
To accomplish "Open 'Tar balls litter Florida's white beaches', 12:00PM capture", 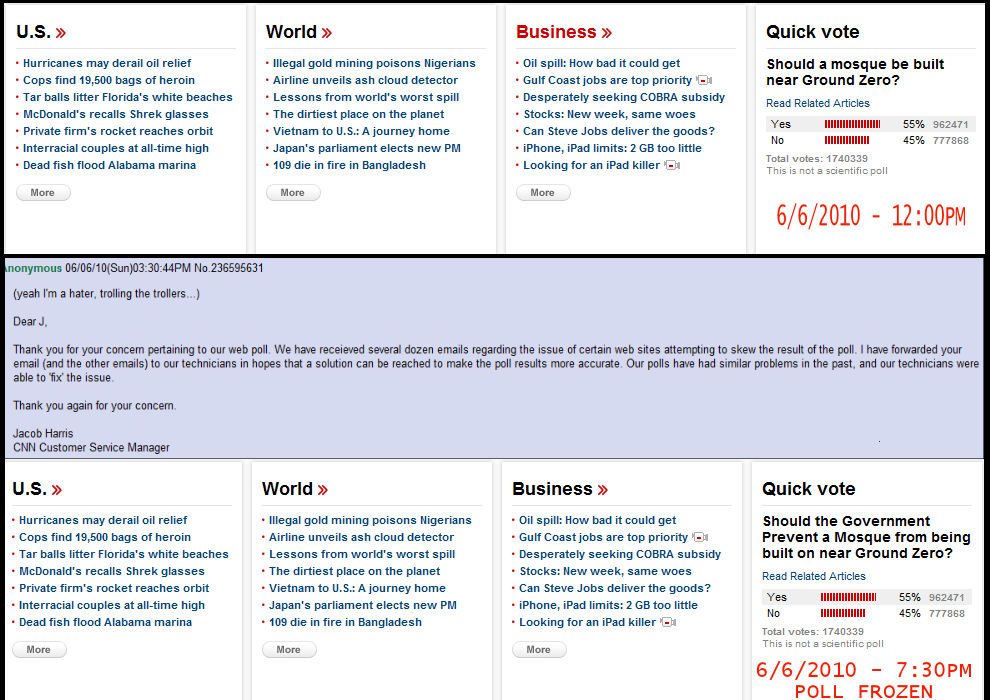I will click(128, 97).
